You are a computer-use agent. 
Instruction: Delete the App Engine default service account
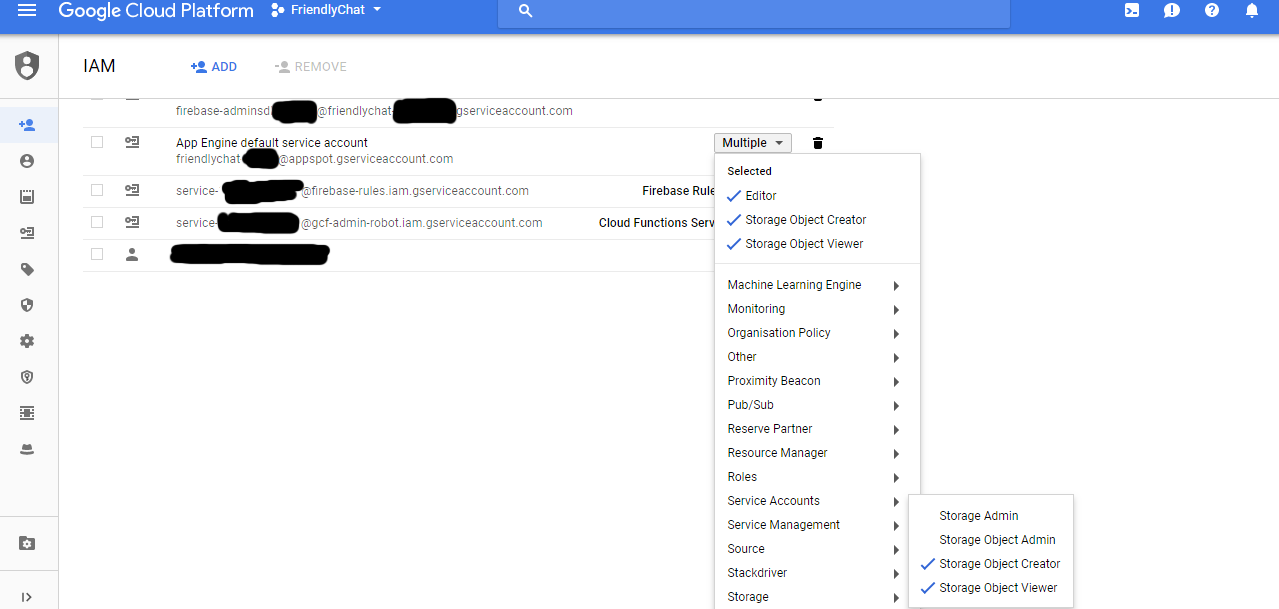pyautogui.click(x=818, y=143)
